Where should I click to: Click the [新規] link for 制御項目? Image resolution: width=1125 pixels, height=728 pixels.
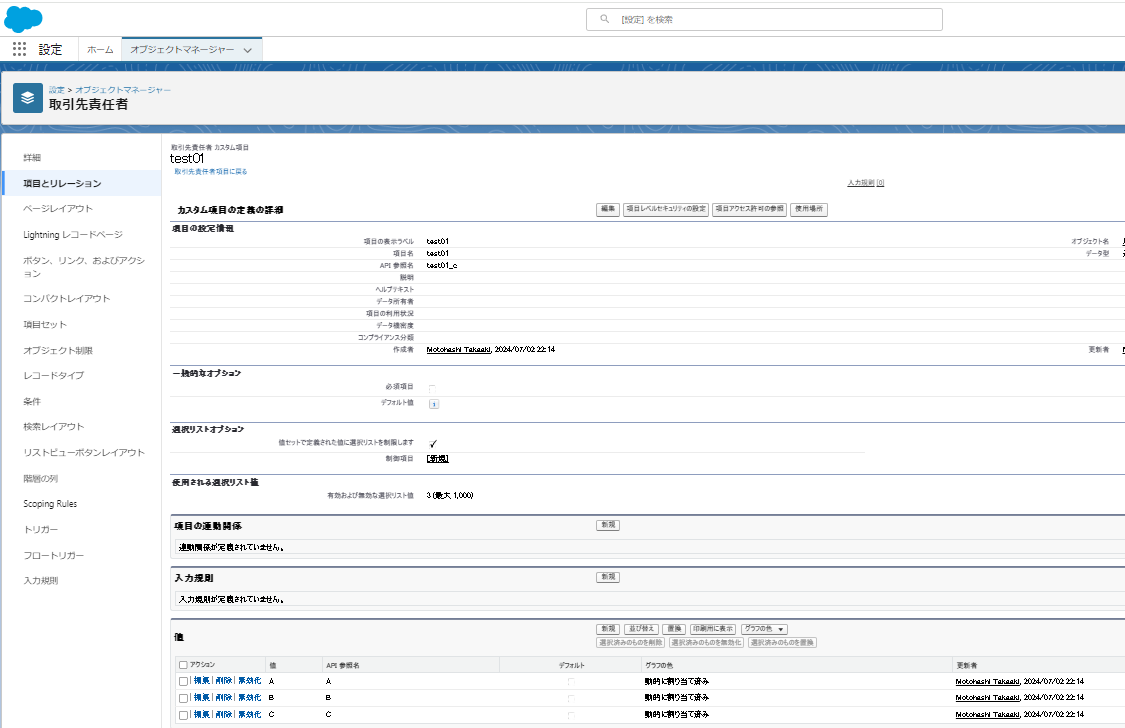pos(438,458)
